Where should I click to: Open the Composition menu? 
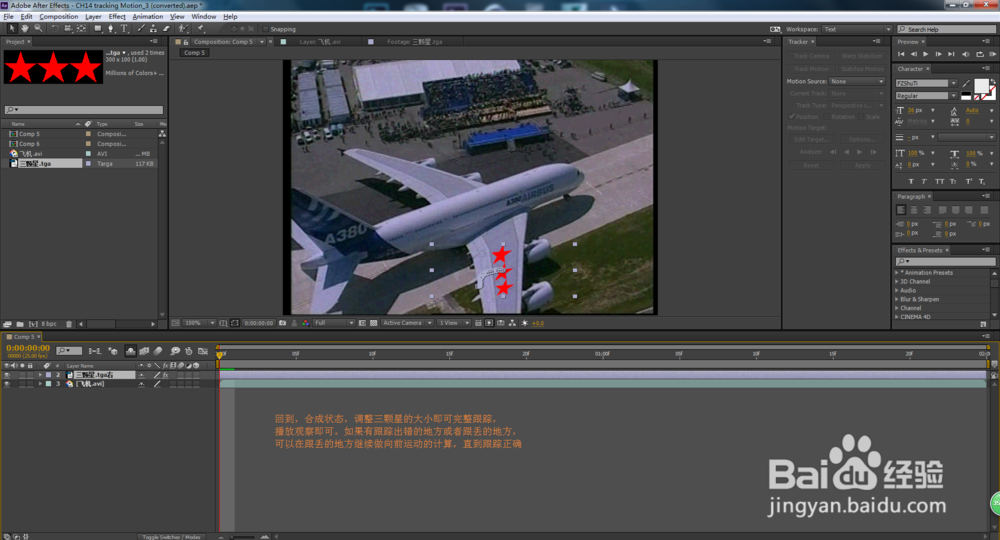click(x=59, y=17)
